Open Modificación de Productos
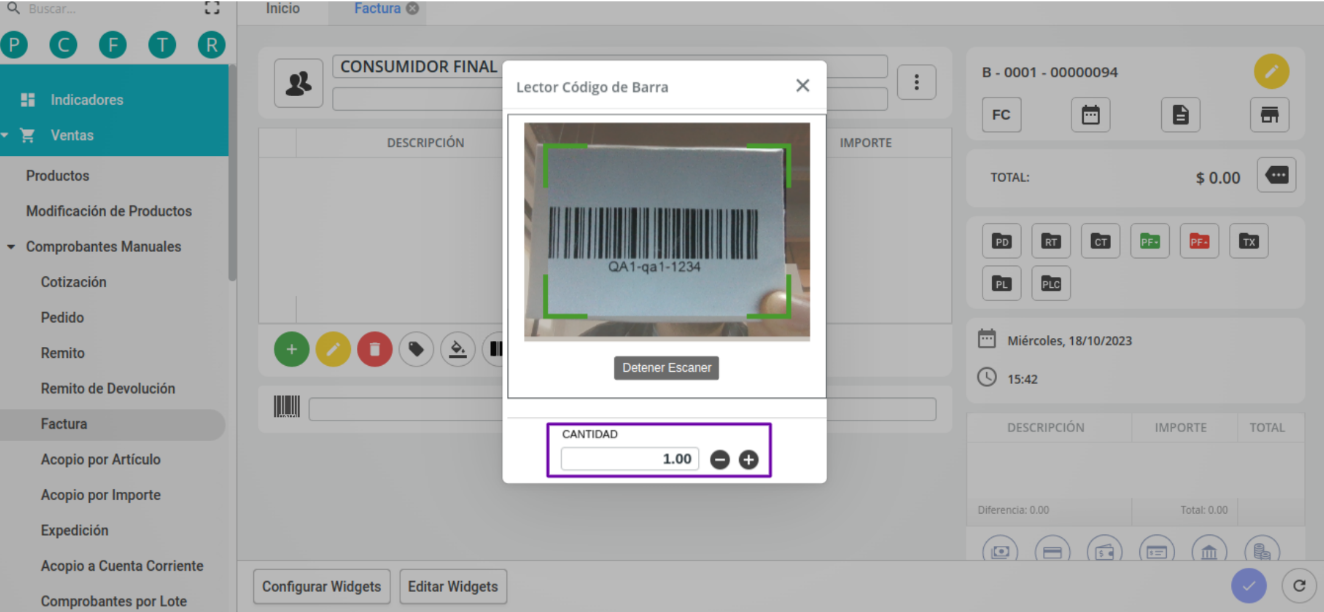The height and width of the screenshot is (612, 1324). tap(109, 211)
